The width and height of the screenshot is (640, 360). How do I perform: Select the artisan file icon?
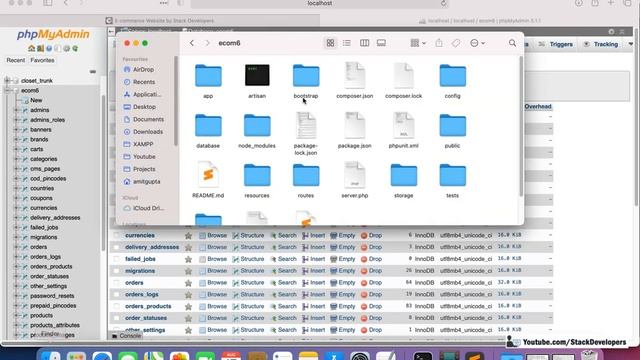pyautogui.click(x=257, y=76)
